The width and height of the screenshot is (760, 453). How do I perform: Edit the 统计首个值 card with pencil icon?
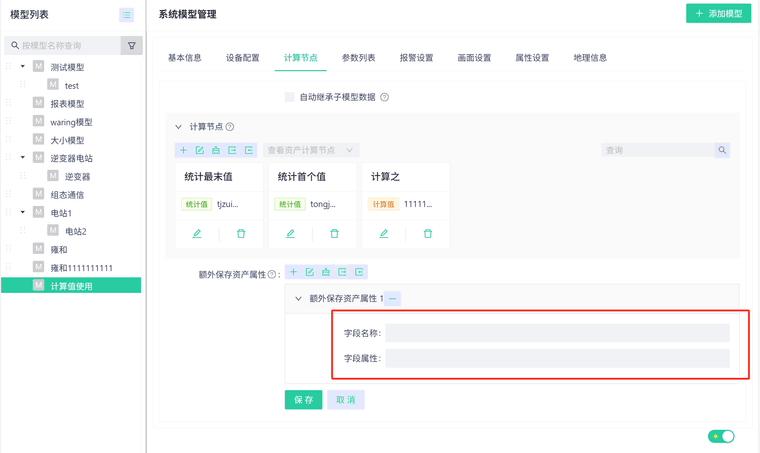pos(290,234)
